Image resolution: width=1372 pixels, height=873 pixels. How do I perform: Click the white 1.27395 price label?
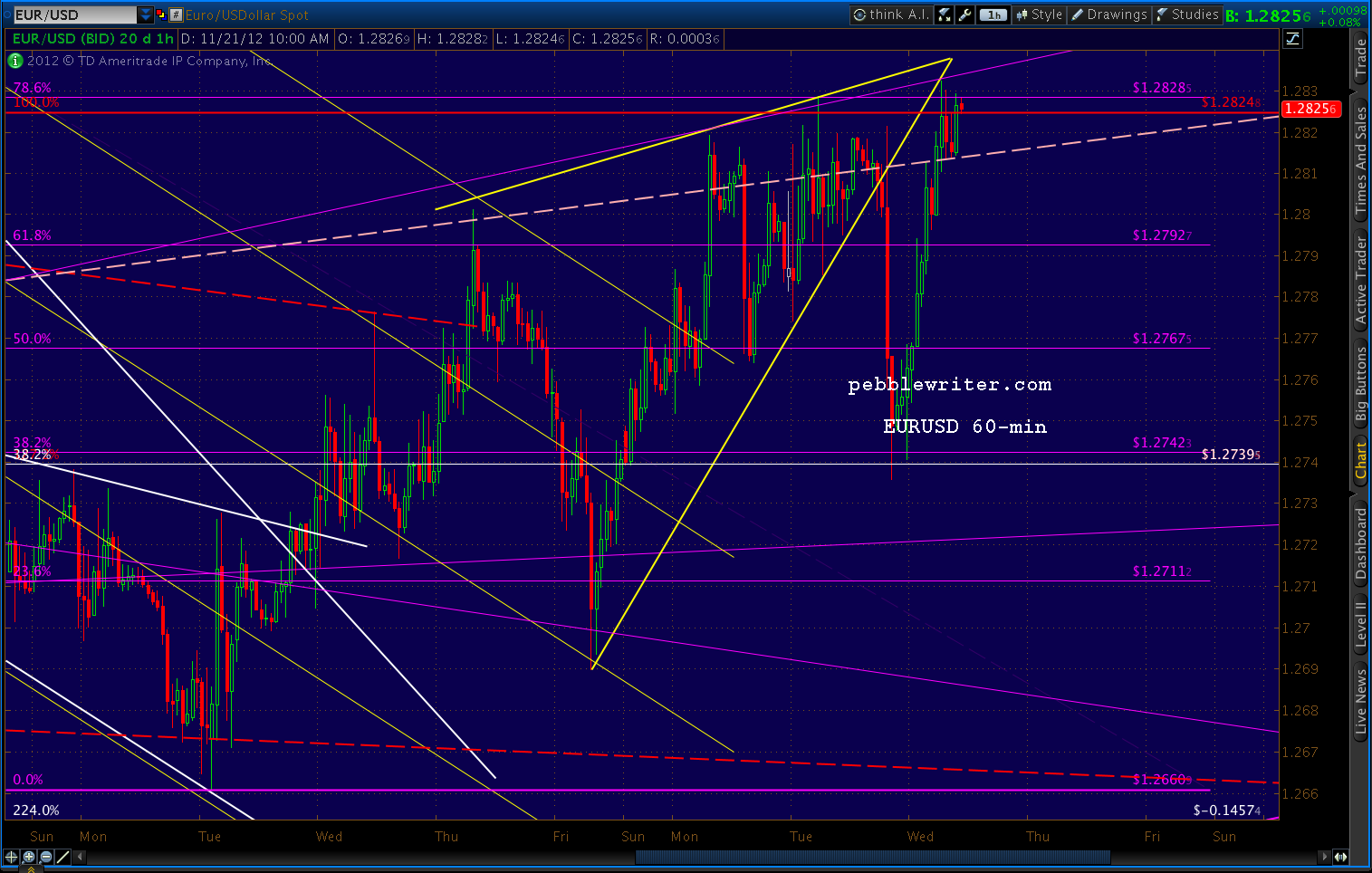pyautogui.click(x=1231, y=455)
